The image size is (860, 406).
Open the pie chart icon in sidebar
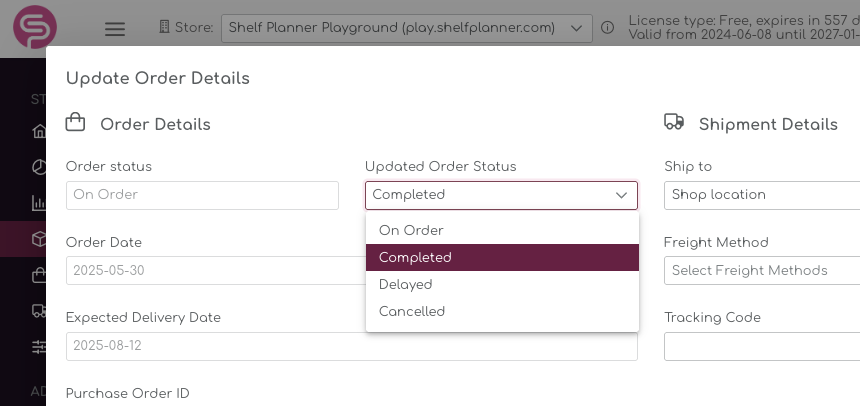[39, 167]
